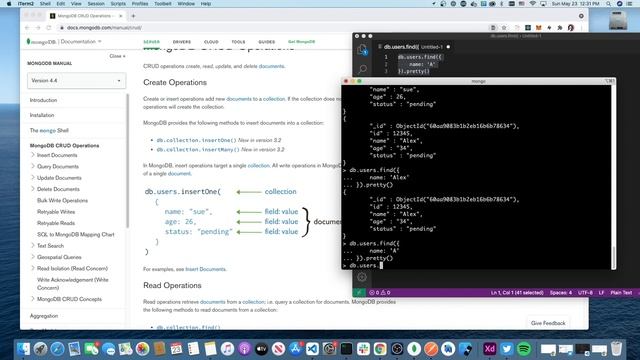Open Apple TV app in dock
640x360 pixels.
[x=261, y=349]
